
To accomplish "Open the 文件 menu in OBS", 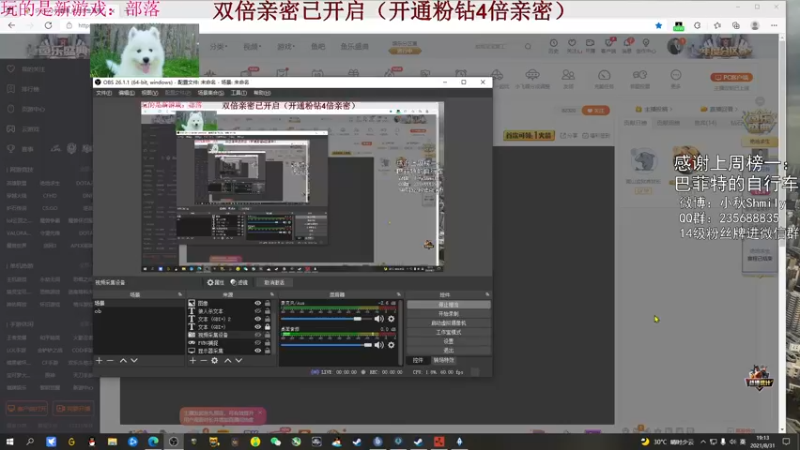I will click(104, 93).
